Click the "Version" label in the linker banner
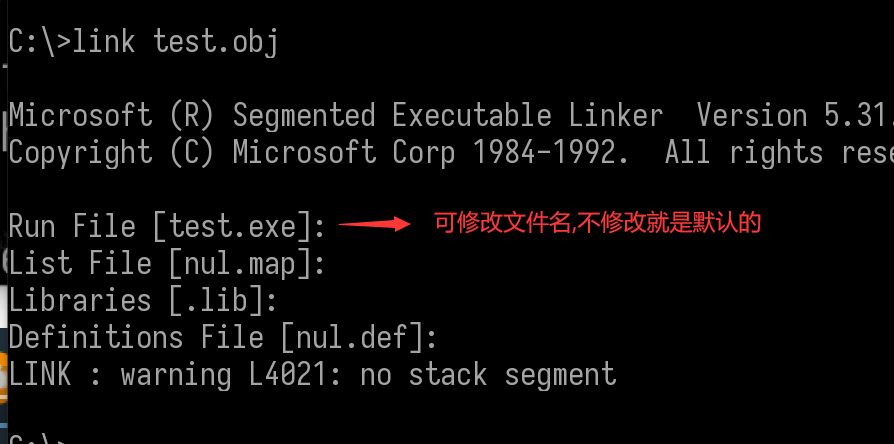Image resolution: width=894 pixels, height=444 pixels. click(x=752, y=116)
